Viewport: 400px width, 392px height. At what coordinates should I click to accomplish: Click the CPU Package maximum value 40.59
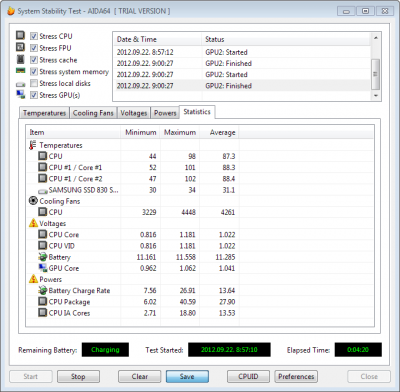pyautogui.click(x=188, y=302)
